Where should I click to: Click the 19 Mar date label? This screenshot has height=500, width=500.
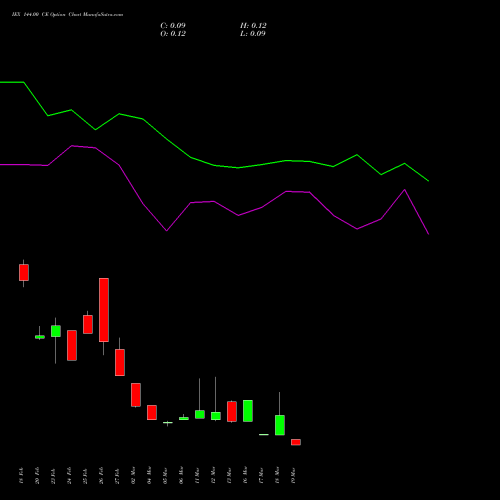(293, 475)
